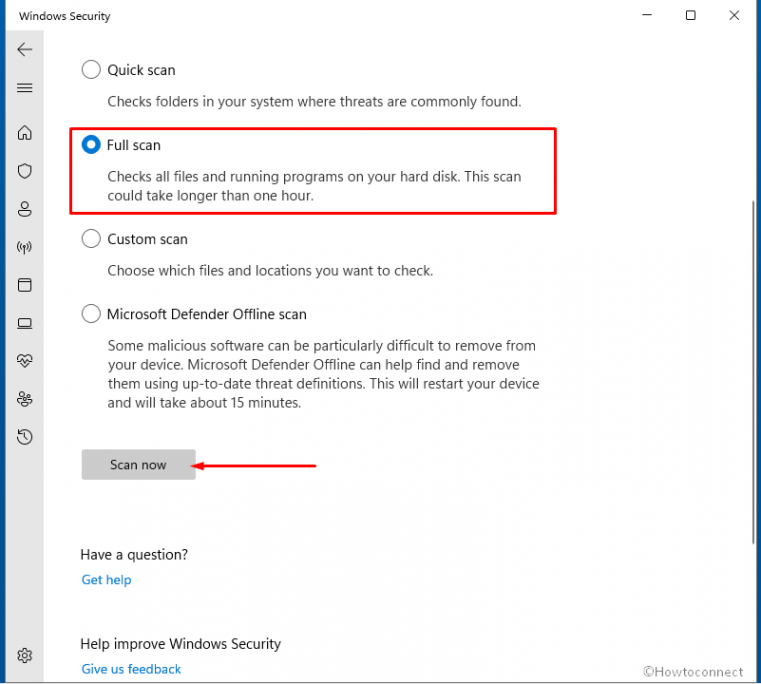Open the Home sidebar icon
The image size is (761, 684).
click(x=25, y=133)
